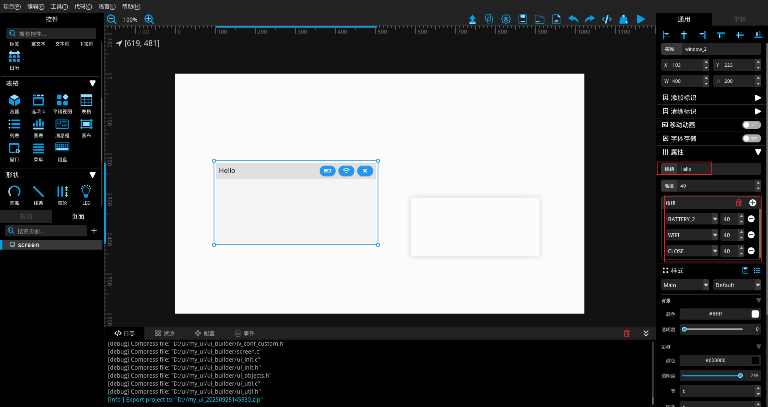Screen dimensions: 768x407
Task: Switch to the second properties tab
Action: click(x=740, y=19)
